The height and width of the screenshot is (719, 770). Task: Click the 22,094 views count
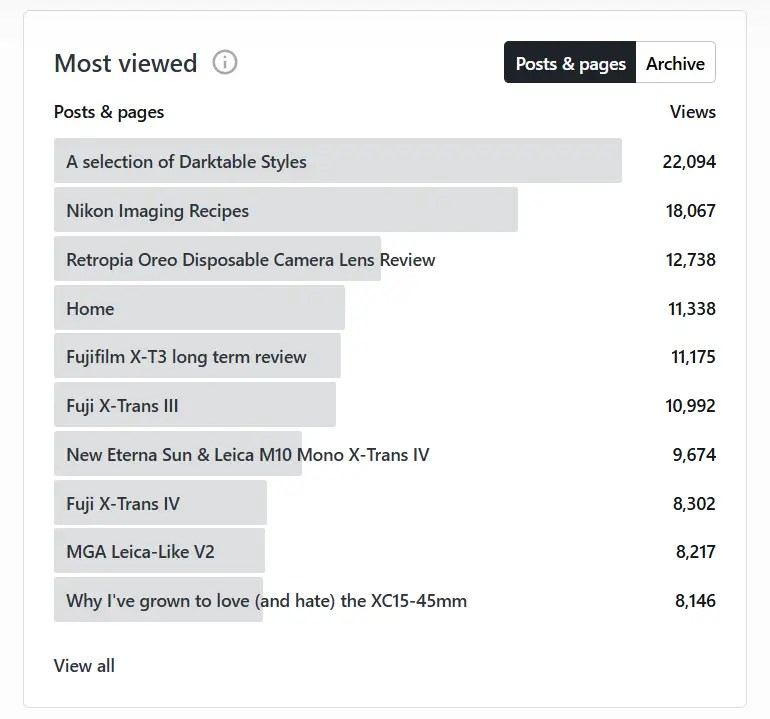point(689,161)
